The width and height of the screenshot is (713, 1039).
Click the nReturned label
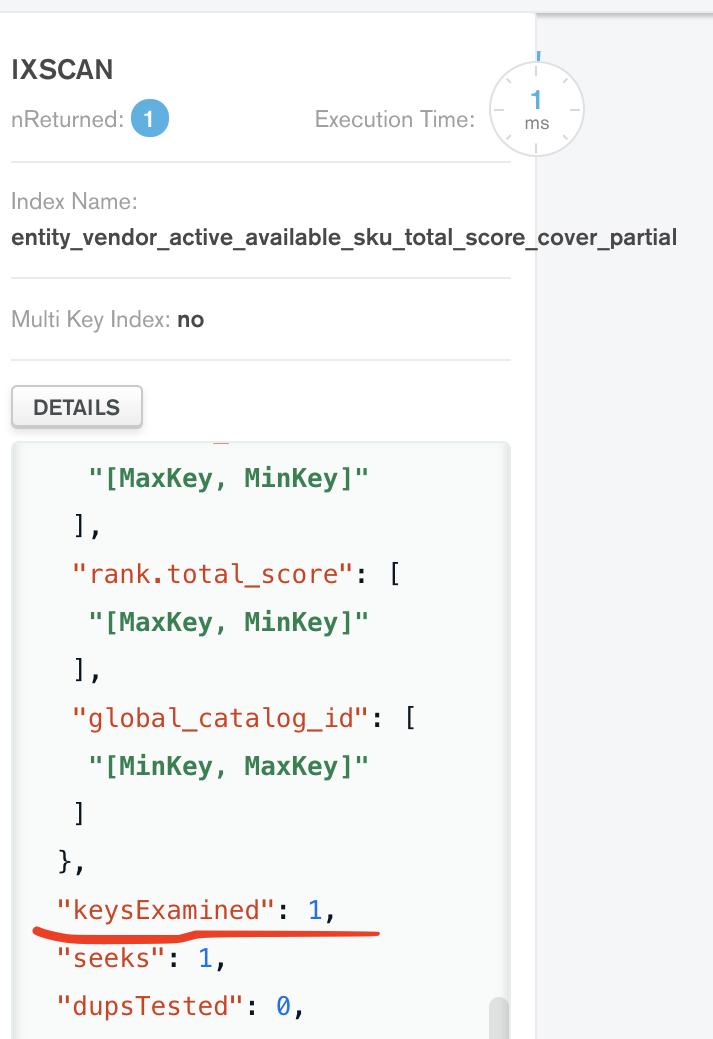67,120
